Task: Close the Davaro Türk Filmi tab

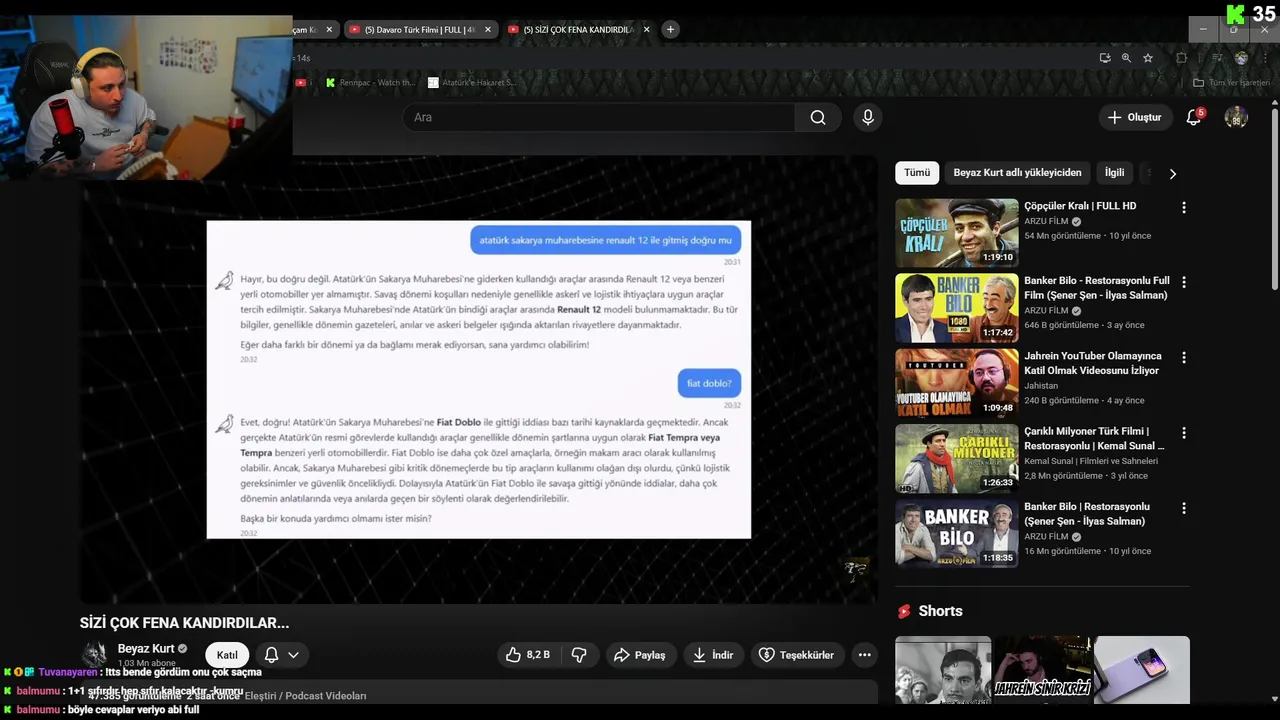Action: 488,30
